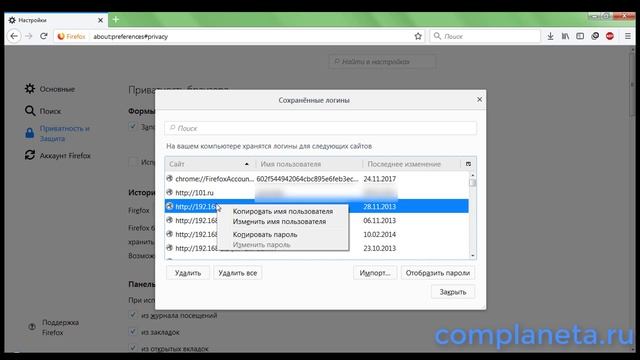The width and height of the screenshot is (640, 360).
Task: Open Основные settings category
Action: [x=50, y=89]
